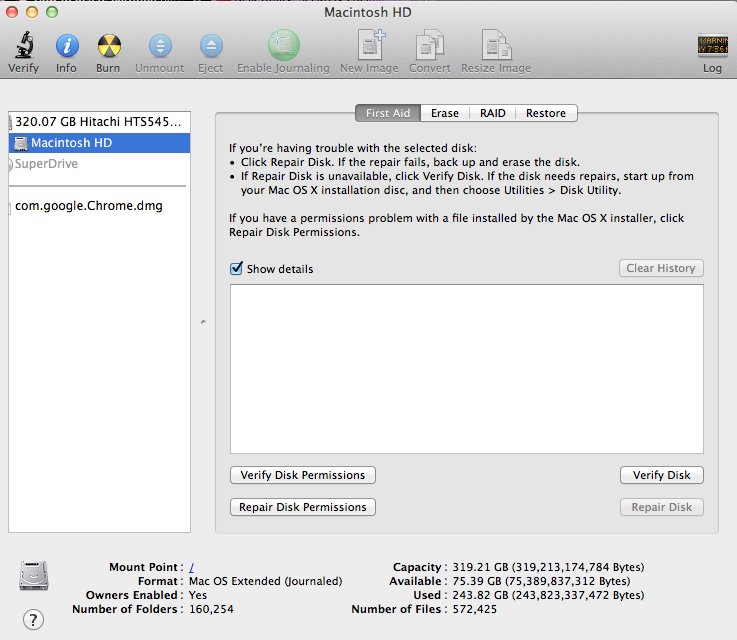Click the Capacity value 319.21 GB
Viewport: 737px width, 640px height.
pyautogui.click(x=548, y=567)
